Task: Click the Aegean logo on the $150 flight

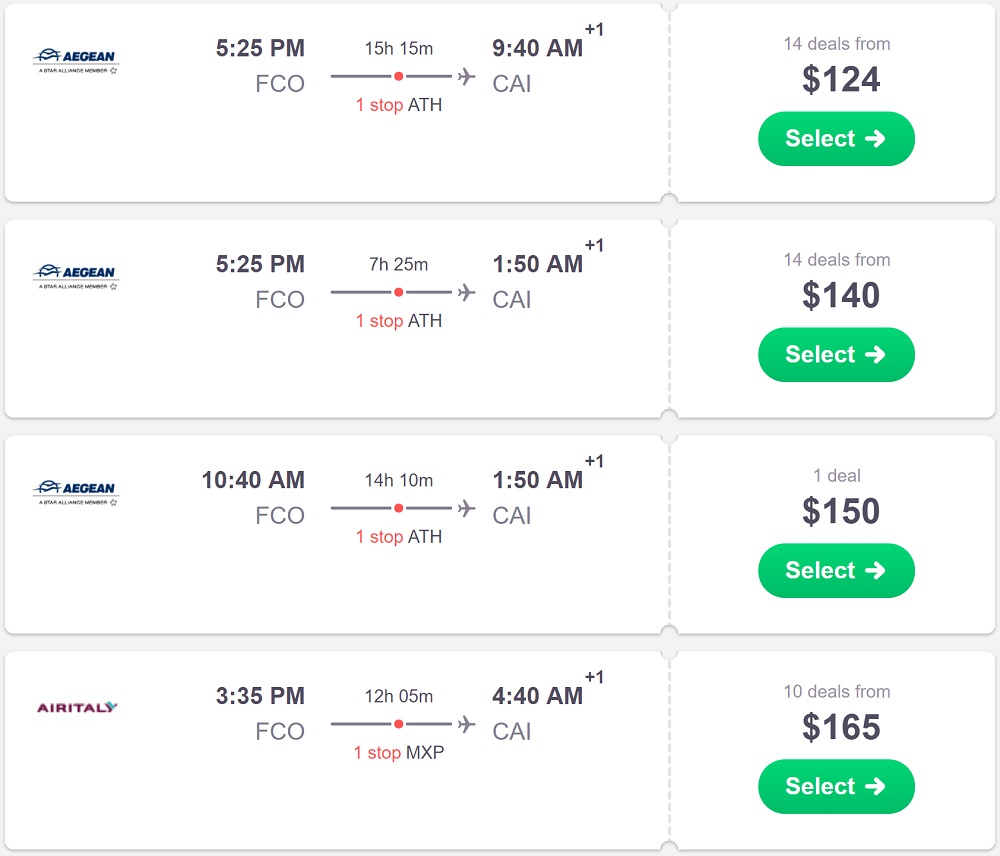Action: coord(75,493)
